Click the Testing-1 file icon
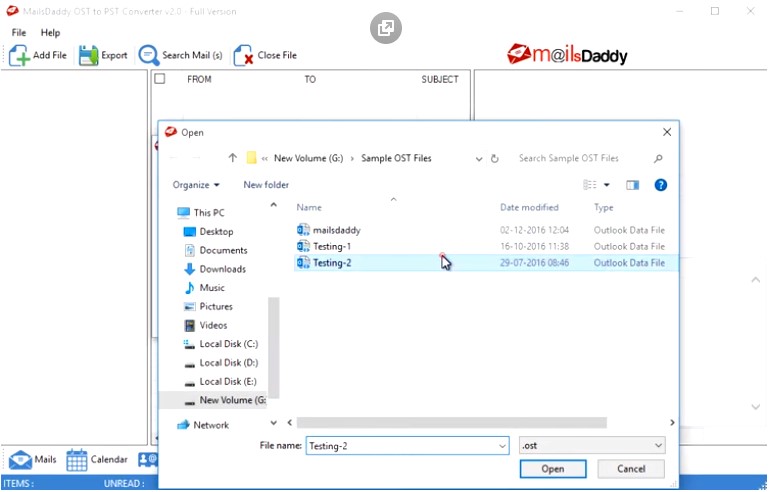 (x=303, y=246)
